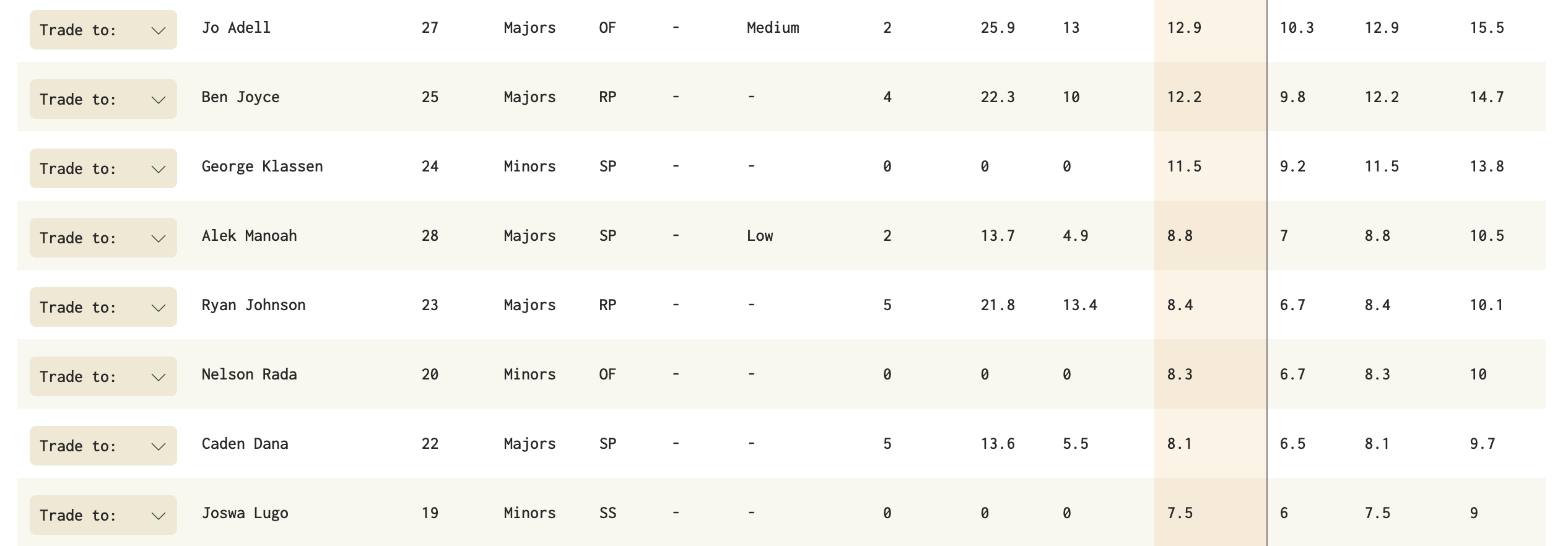The width and height of the screenshot is (1568, 546).
Task: Expand Nelson Rada's Trade to dropdown
Action: click(103, 376)
